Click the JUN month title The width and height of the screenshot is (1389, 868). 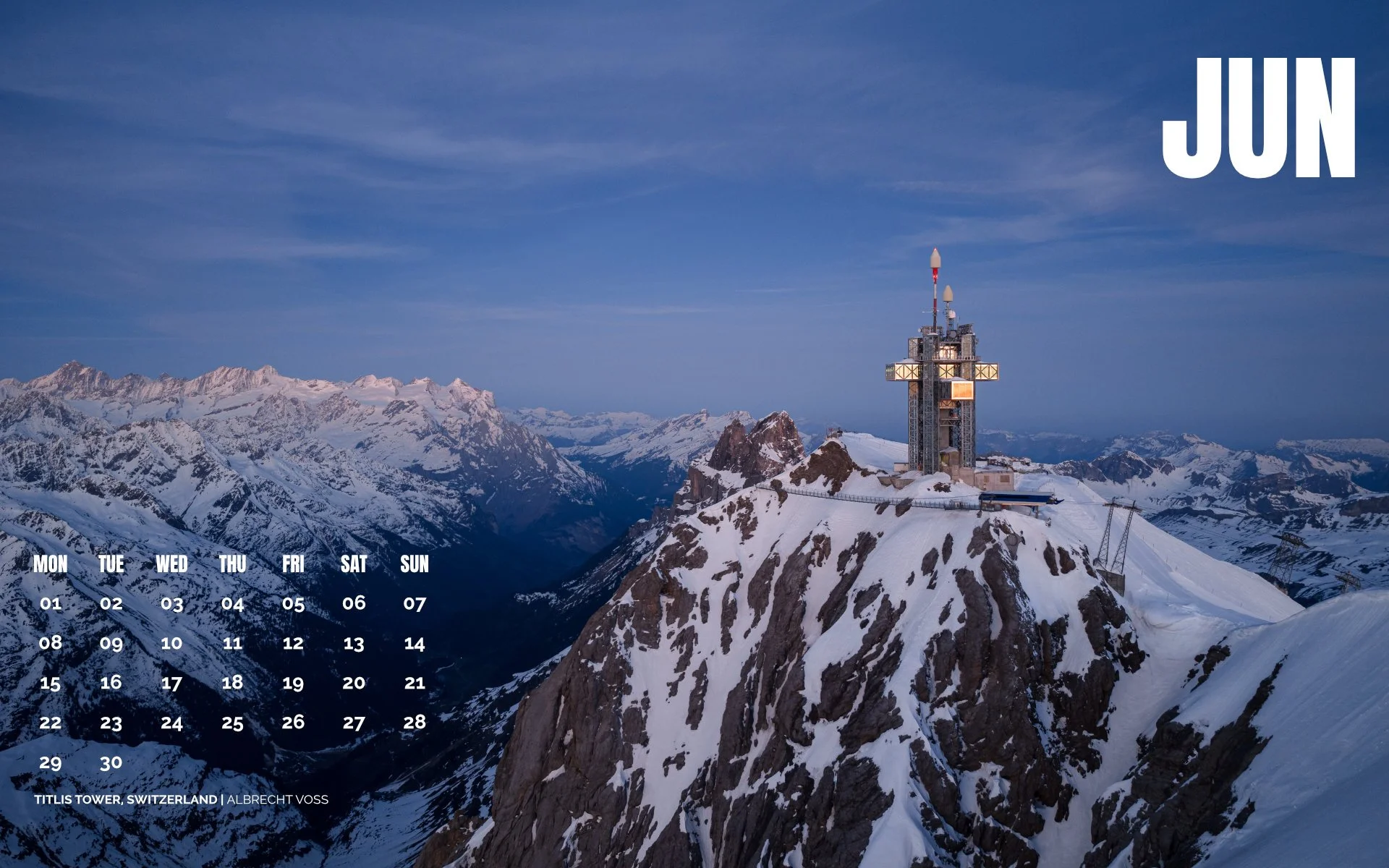pos(1259,118)
